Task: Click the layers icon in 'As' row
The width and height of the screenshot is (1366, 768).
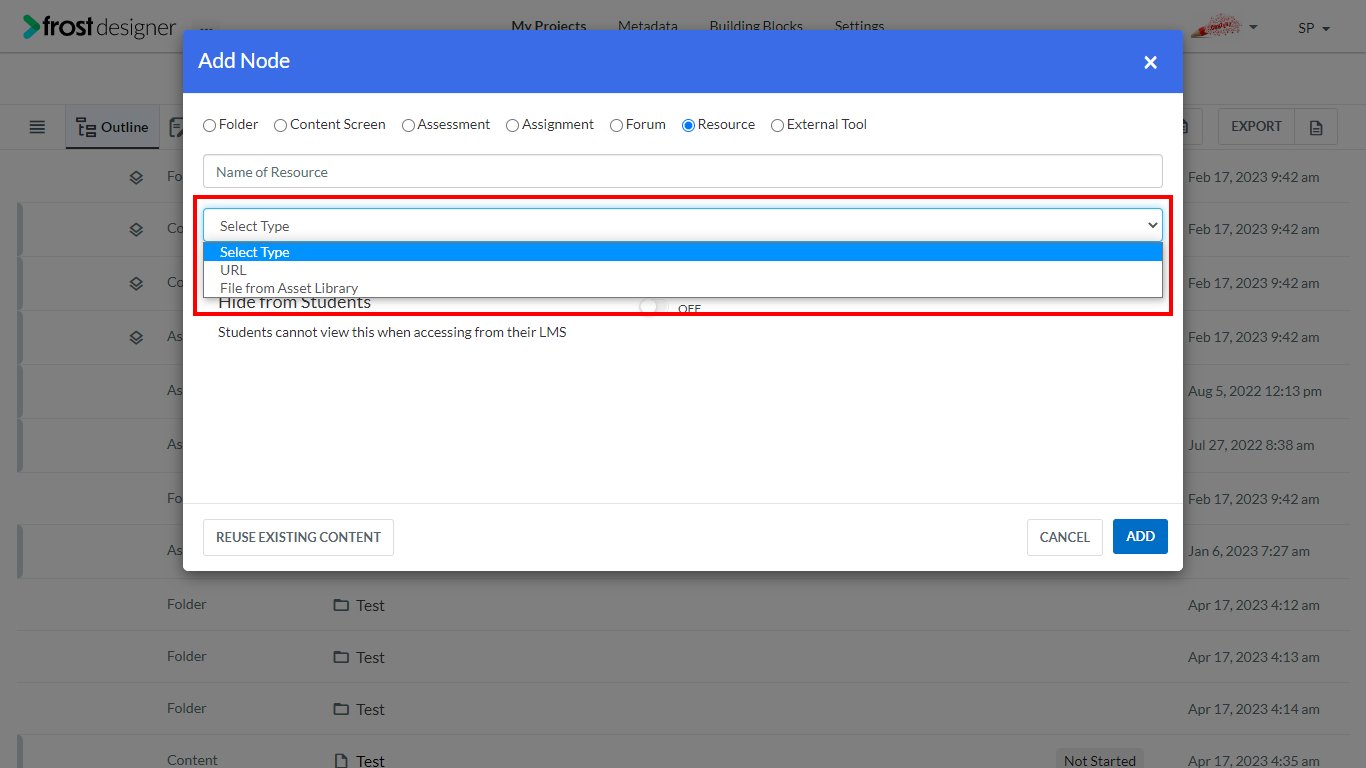Action: point(136,337)
